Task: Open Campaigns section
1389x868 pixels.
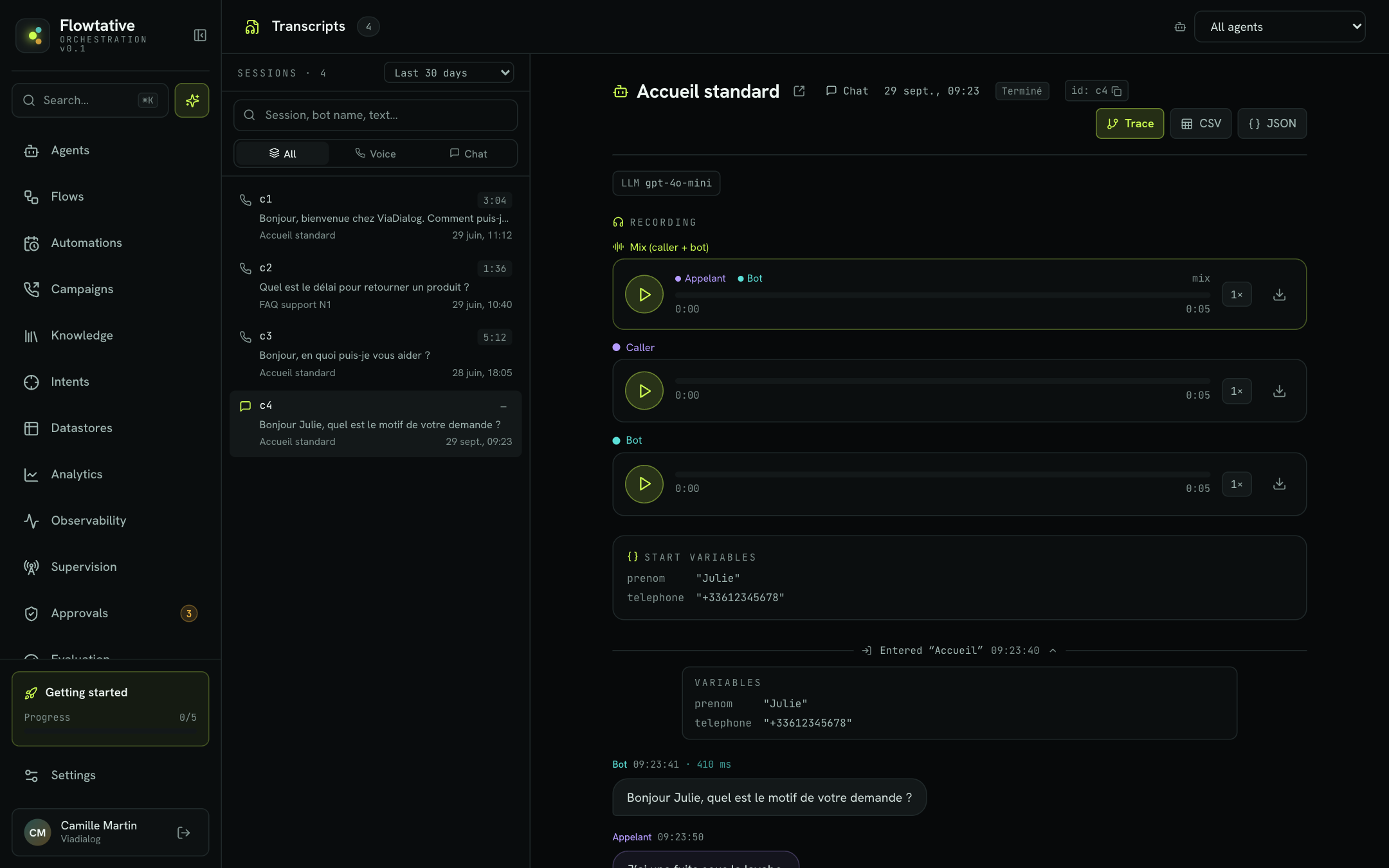Action: [111, 289]
